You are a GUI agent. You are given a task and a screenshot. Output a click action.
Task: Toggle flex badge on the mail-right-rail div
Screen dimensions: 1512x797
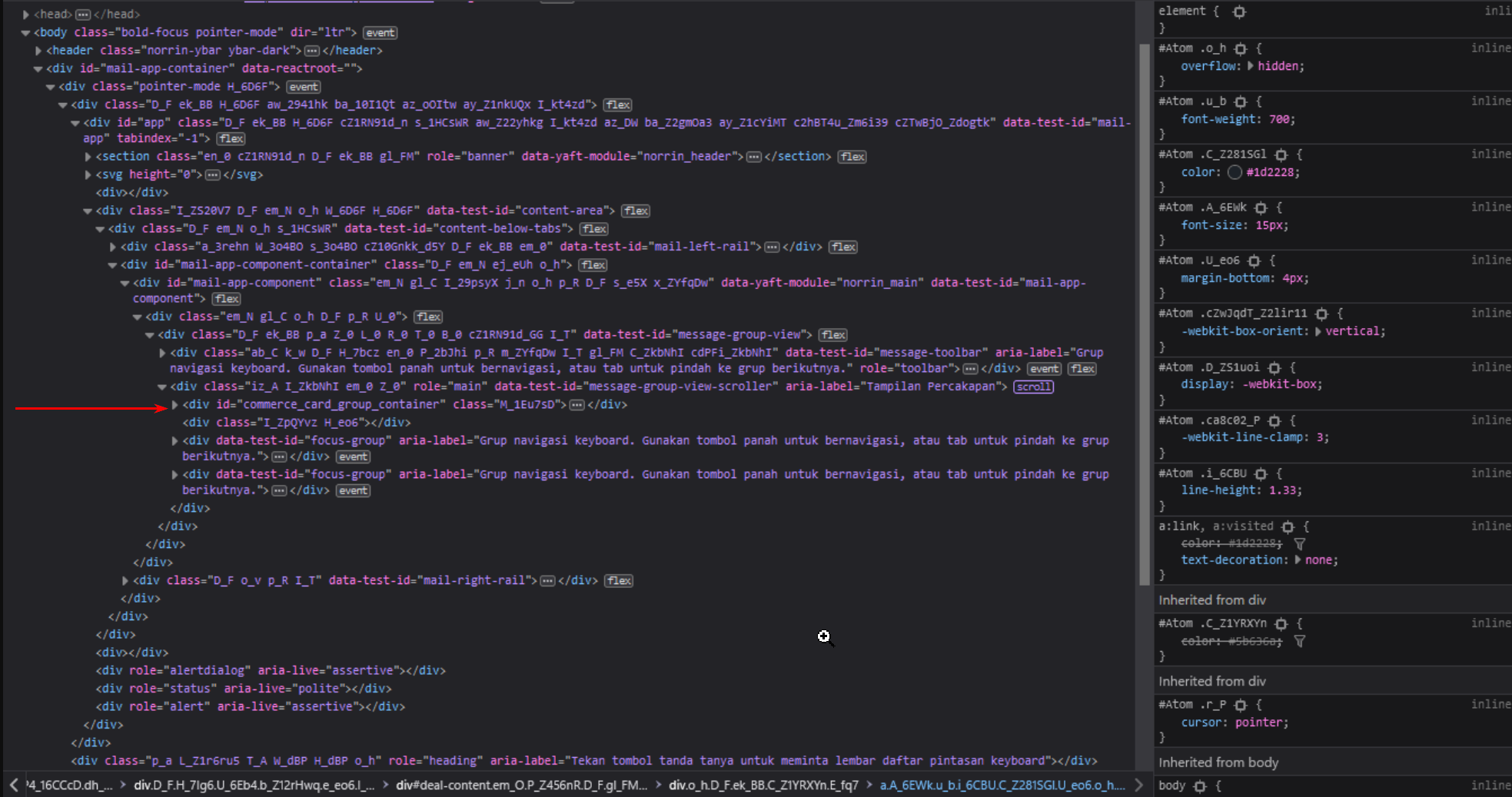(619, 581)
